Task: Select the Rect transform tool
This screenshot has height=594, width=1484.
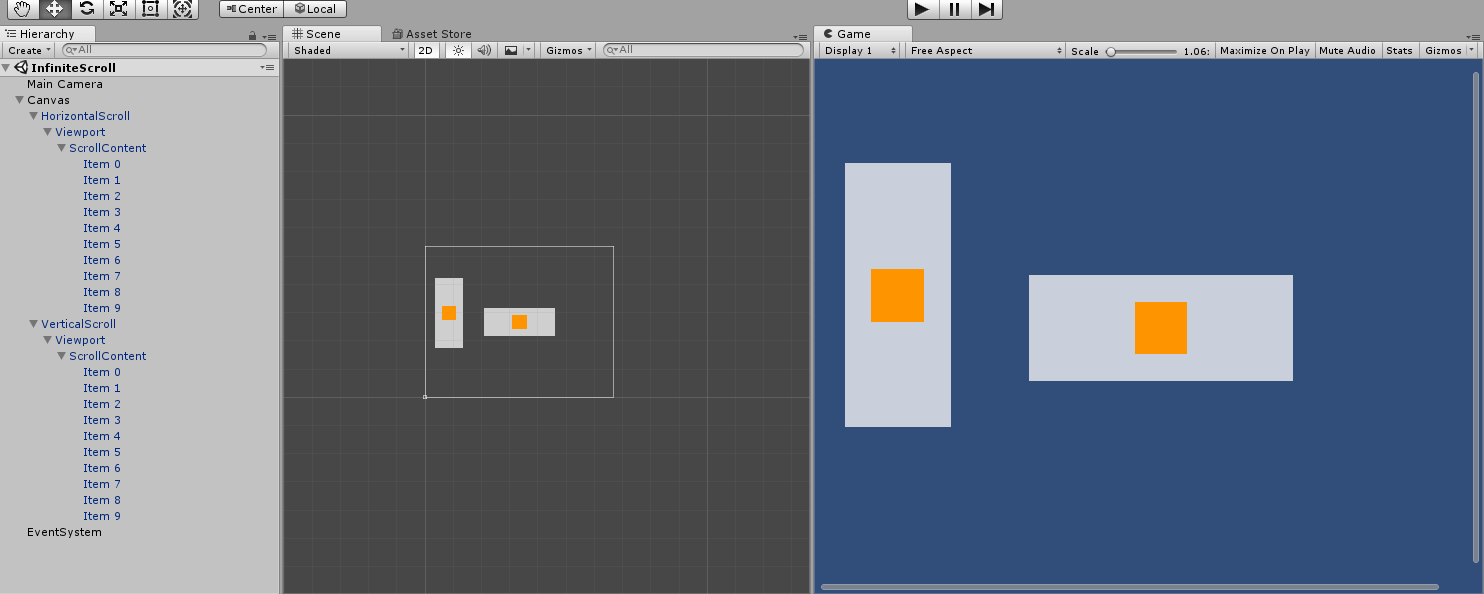Action: tap(150, 9)
